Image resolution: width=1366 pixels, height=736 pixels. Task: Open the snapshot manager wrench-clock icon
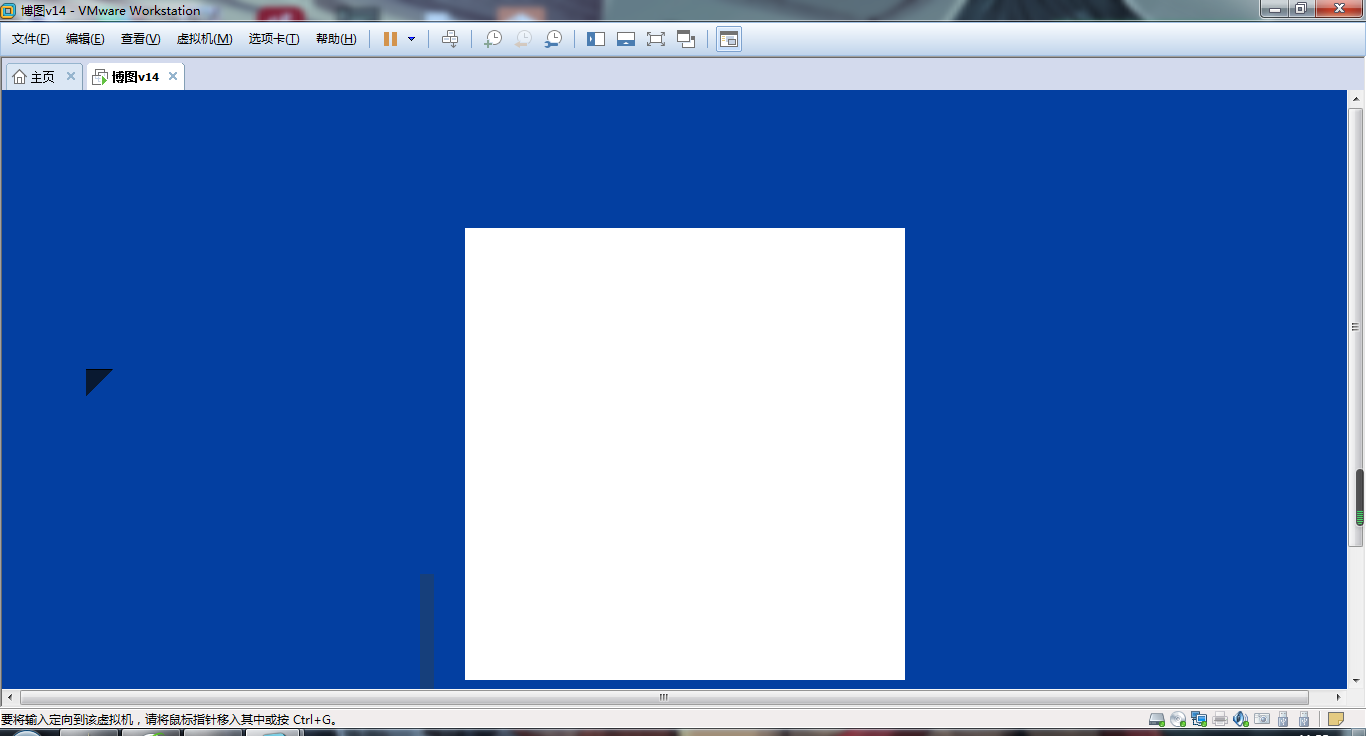pos(553,39)
